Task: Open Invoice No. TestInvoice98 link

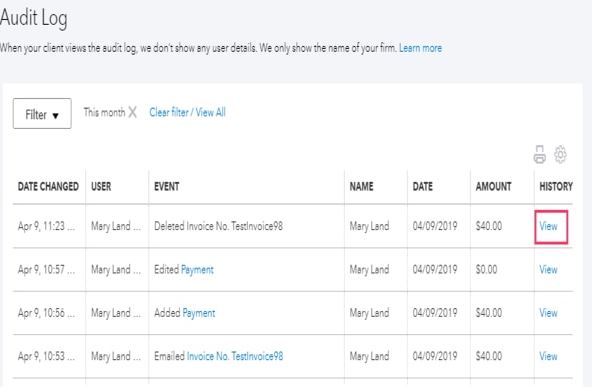Action: (x=234, y=356)
